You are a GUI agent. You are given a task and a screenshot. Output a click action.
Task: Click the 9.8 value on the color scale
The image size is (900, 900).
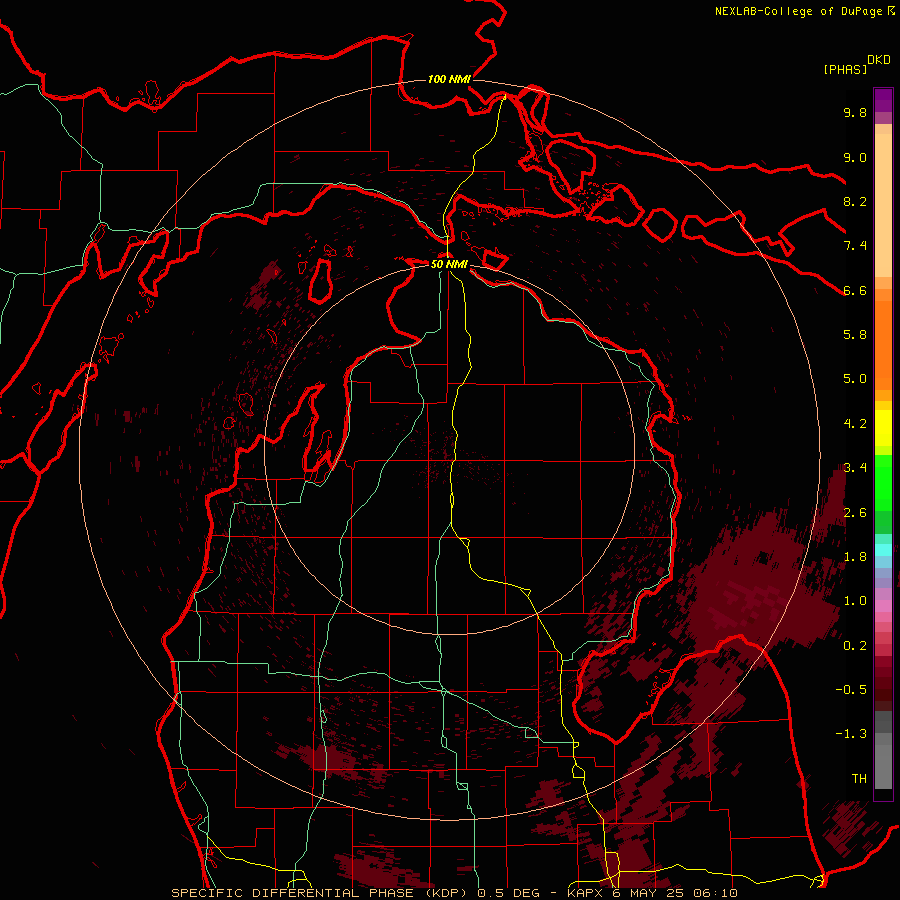point(855,112)
